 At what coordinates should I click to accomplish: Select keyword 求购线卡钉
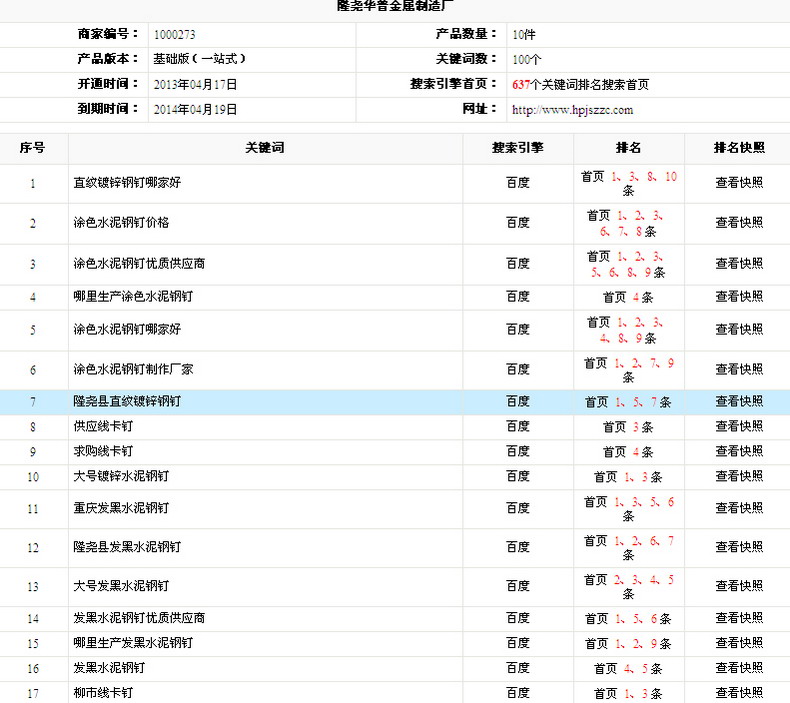(103, 452)
